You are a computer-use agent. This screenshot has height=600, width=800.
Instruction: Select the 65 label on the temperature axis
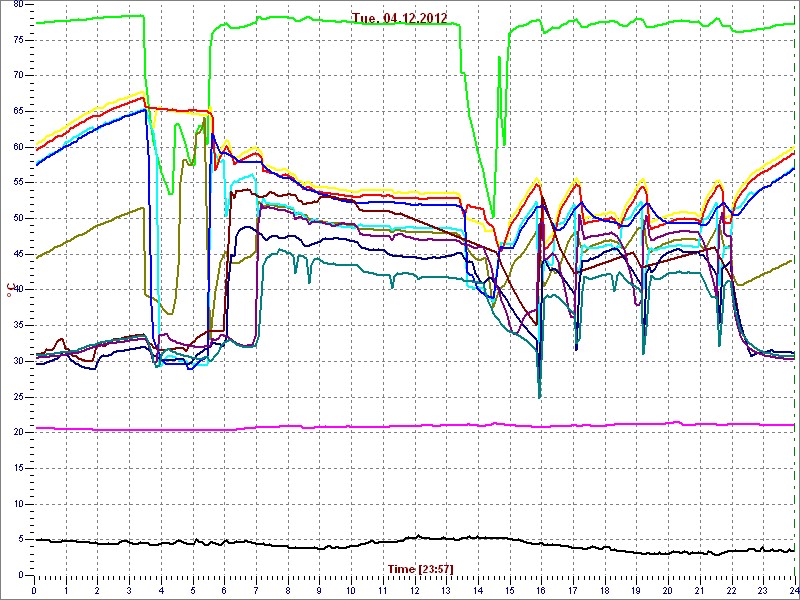point(18,111)
